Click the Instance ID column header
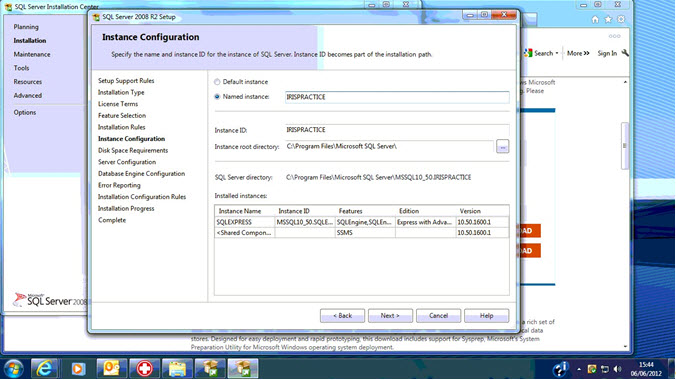The width and height of the screenshot is (676, 380). pos(305,211)
